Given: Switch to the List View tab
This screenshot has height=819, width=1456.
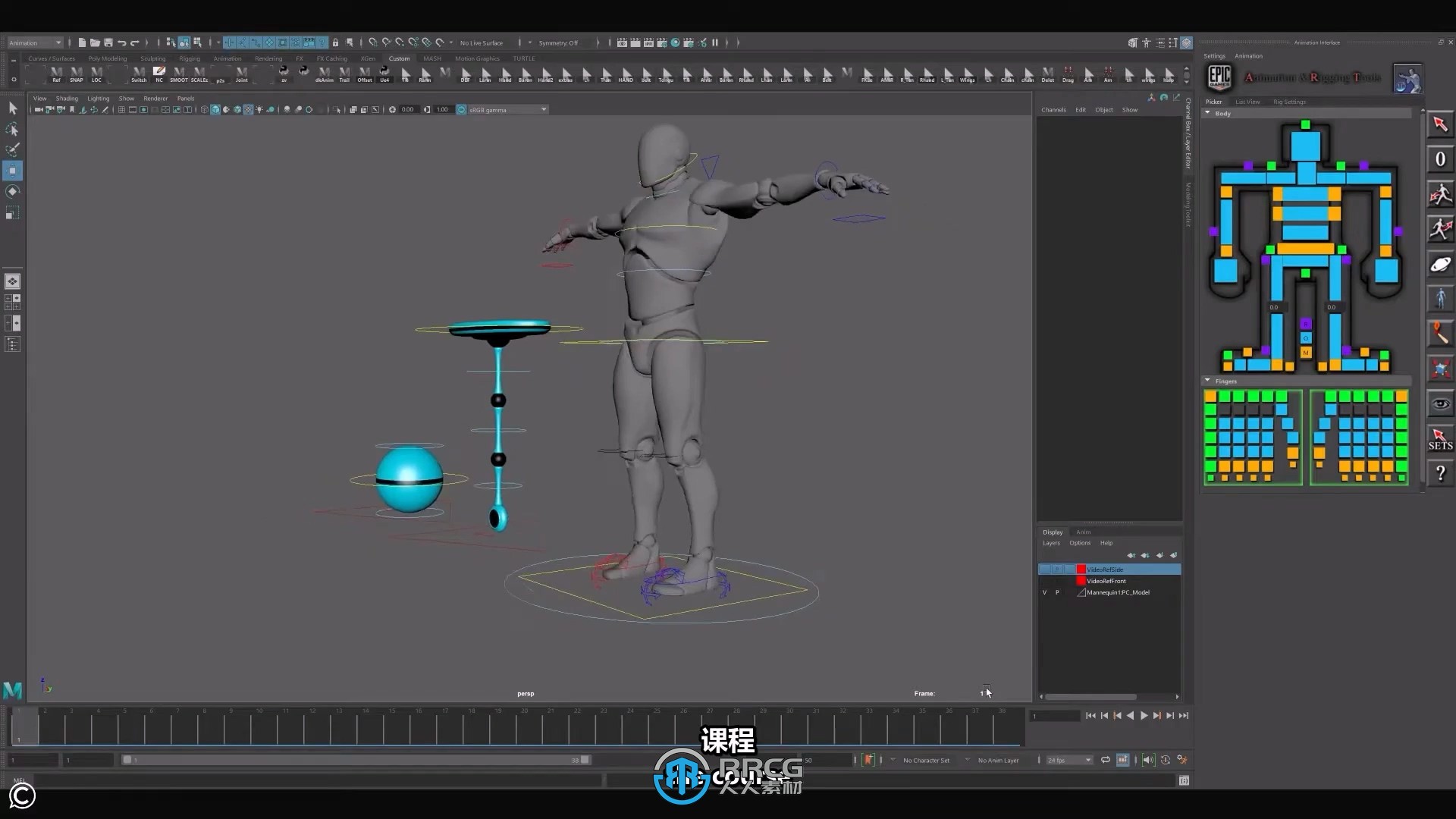Looking at the screenshot, I should tap(1247, 102).
